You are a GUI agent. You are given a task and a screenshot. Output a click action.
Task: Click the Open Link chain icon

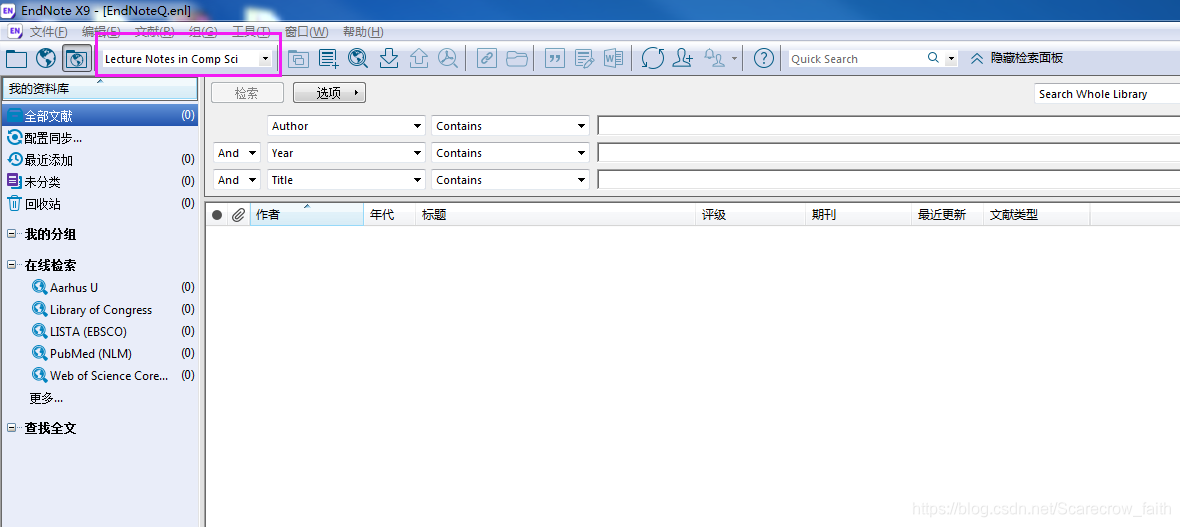tap(487, 59)
